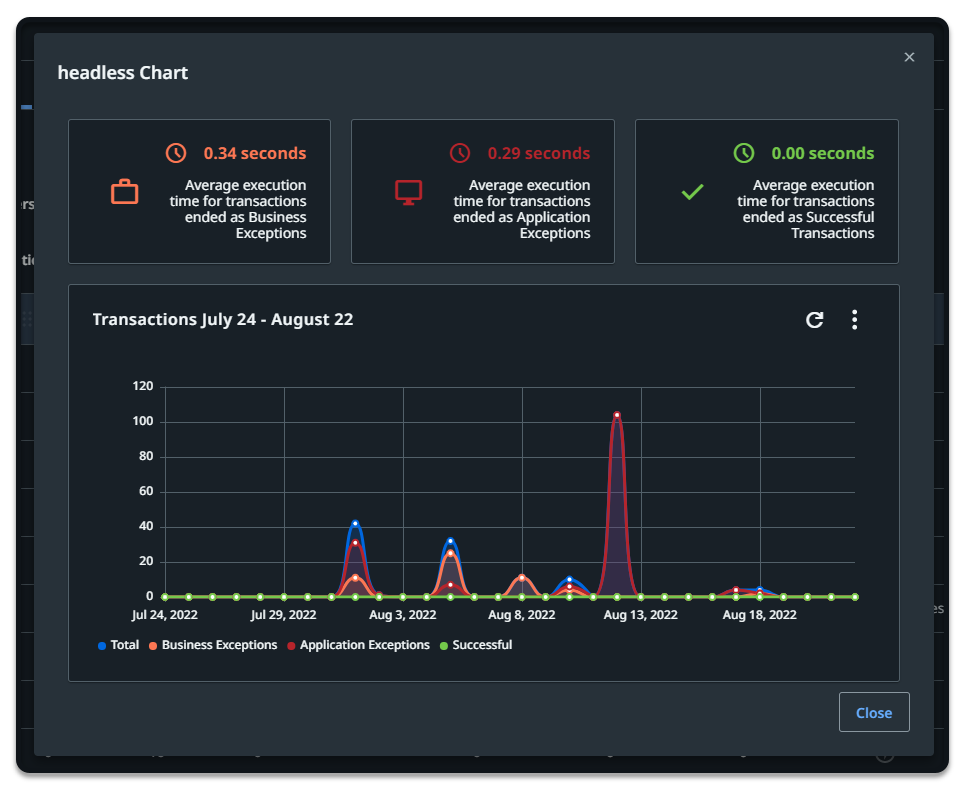Expand the chart options via three-dot menu
Image resolution: width=979 pixels, height=790 pixels.
855,319
